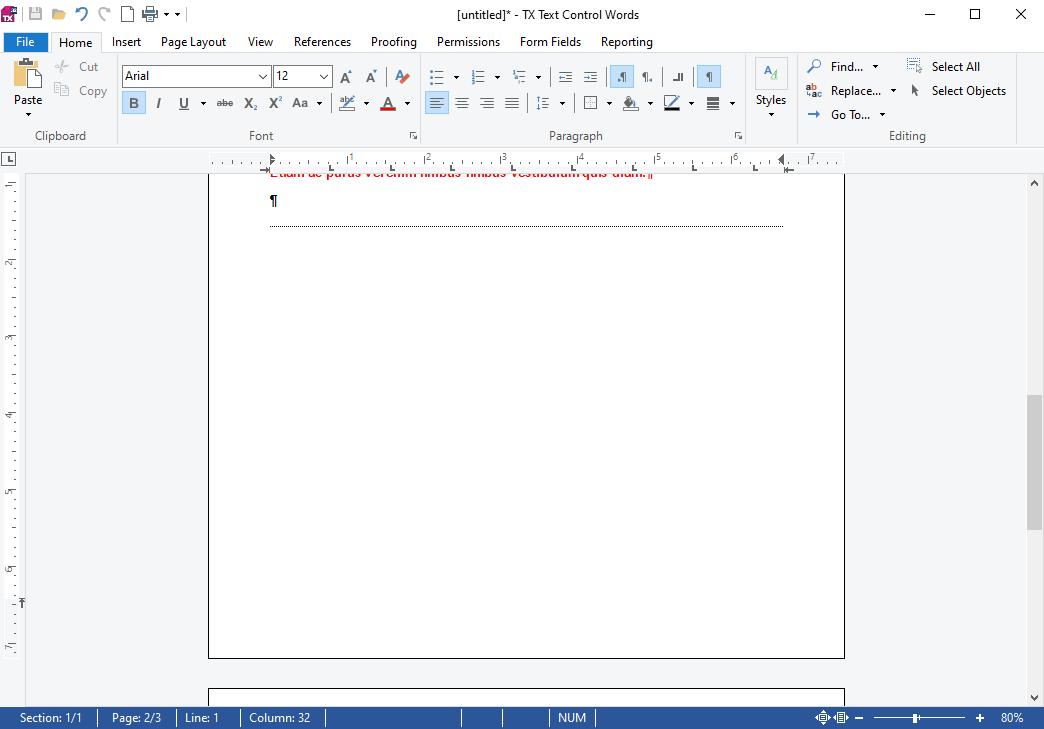The height and width of the screenshot is (729, 1044).
Task: Click the numbered list icon
Action: click(478, 77)
